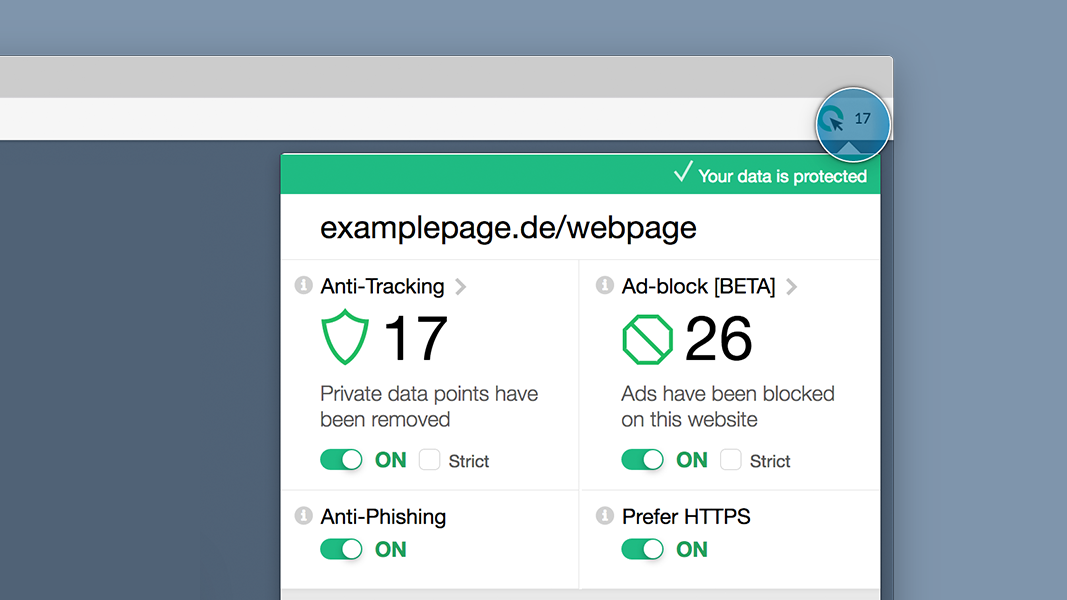This screenshot has height=600, width=1067.
Task: Click the examplepage.de/webpage URL text
Action: click(508, 228)
